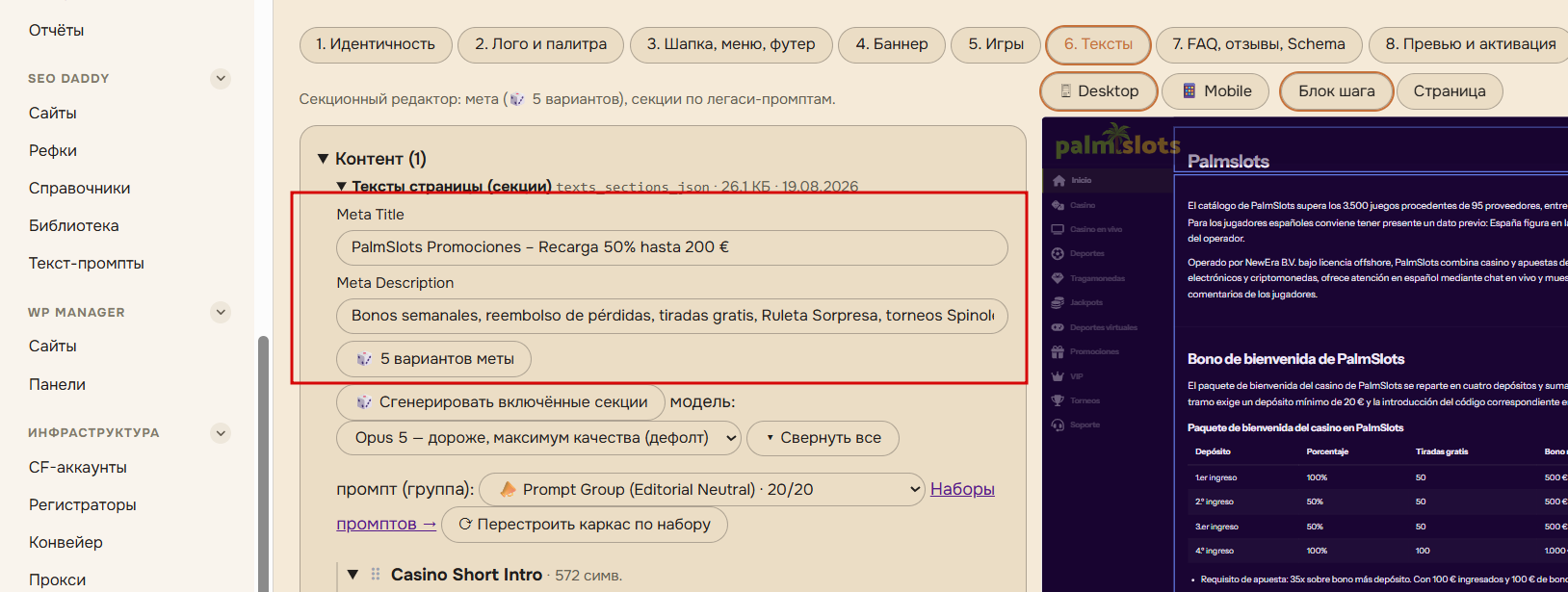Collapse the Тексты страницы (секции) block
The height and width of the screenshot is (592, 1568).
point(341,186)
